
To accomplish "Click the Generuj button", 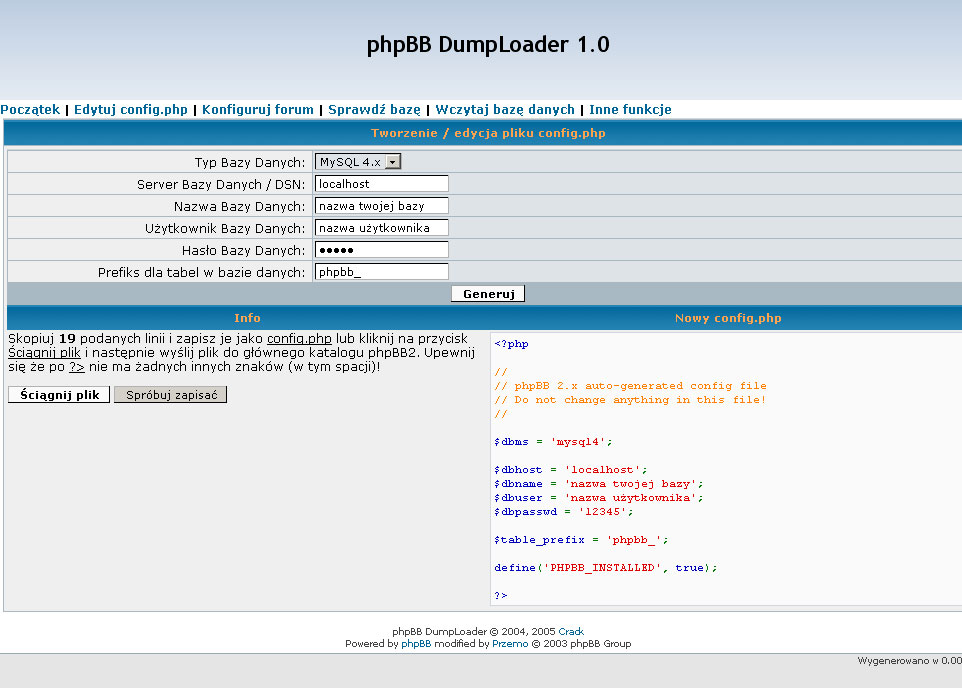I will [488, 294].
